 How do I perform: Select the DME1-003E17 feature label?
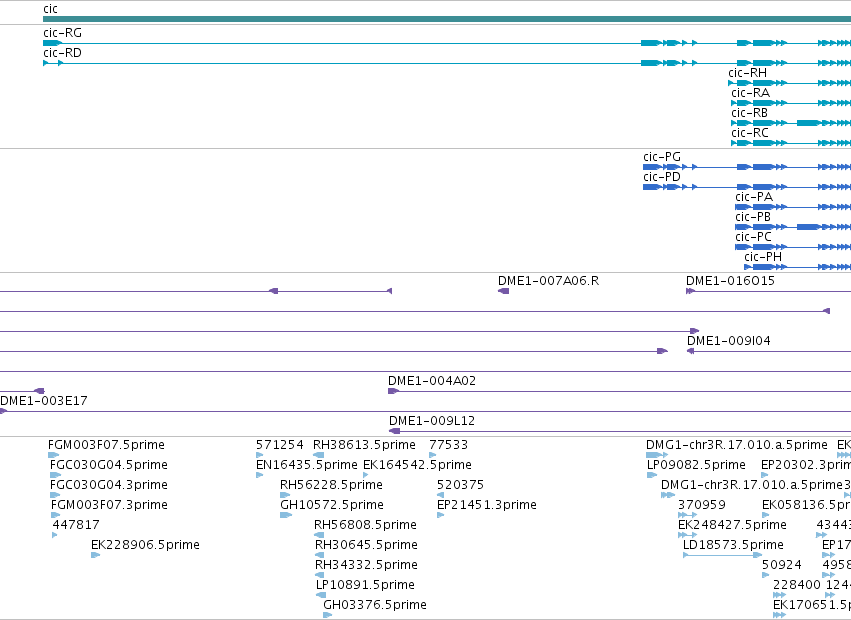[43, 401]
